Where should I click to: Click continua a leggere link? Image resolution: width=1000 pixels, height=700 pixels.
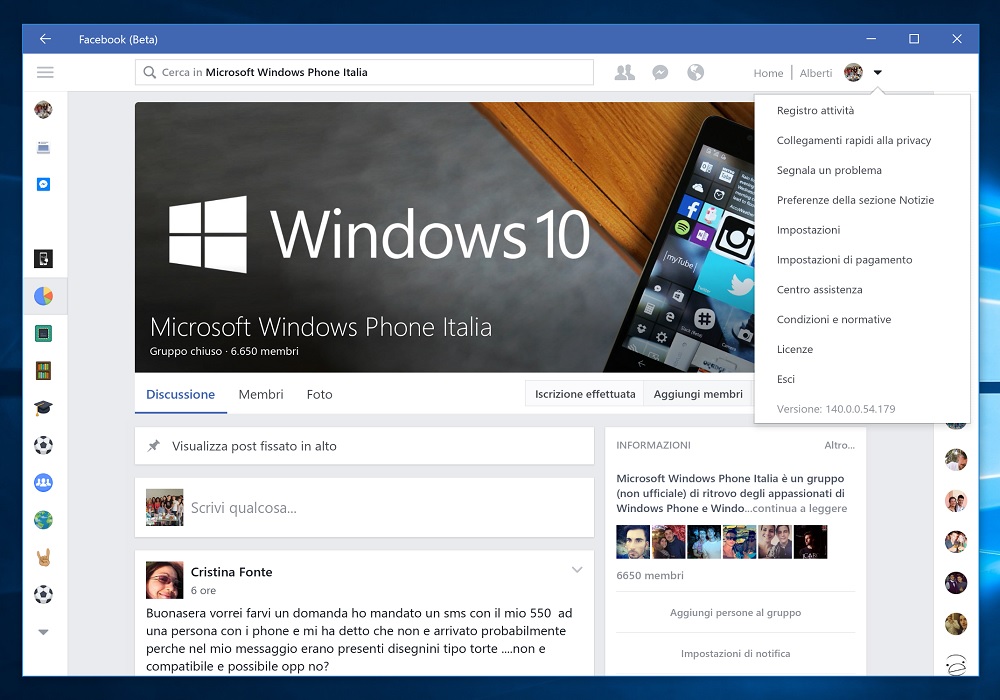800,508
